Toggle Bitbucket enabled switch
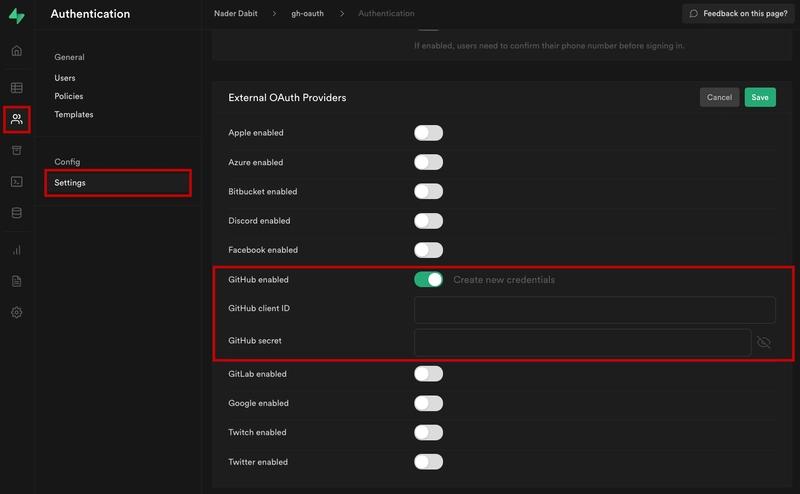This screenshot has width=800, height=494. pos(429,191)
